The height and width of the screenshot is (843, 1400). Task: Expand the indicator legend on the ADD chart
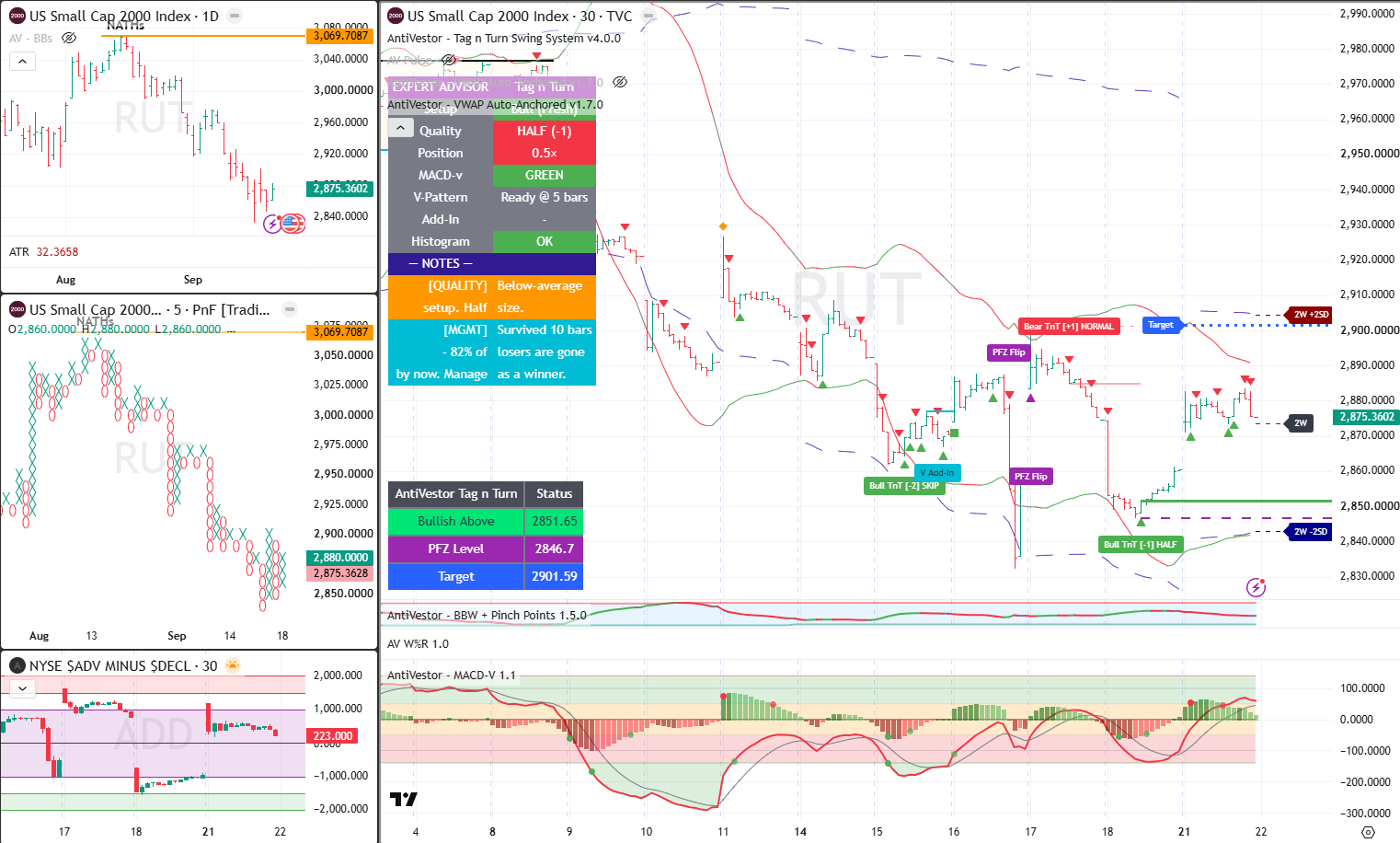22,687
